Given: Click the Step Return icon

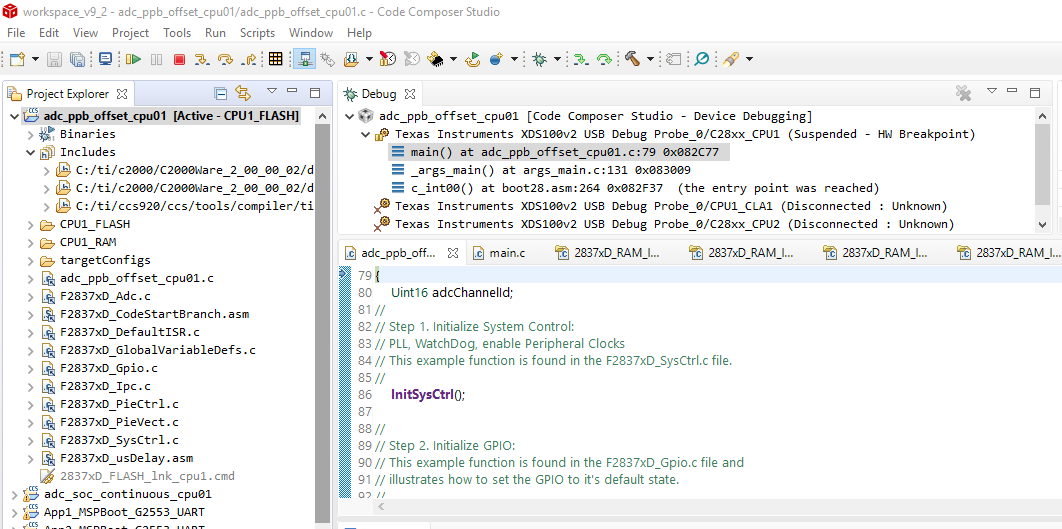Looking at the screenshot, I should point(249,60).
